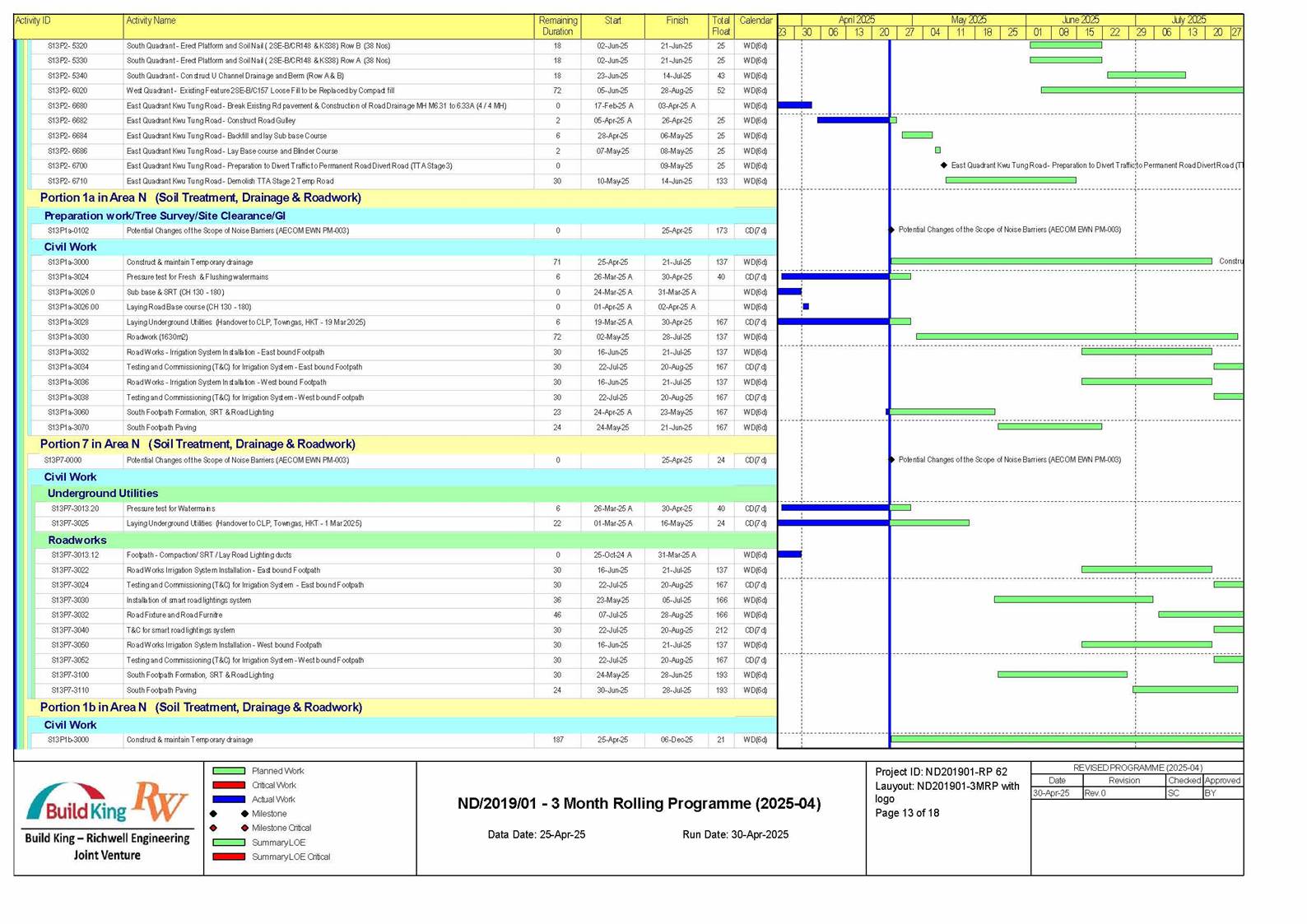Click the finish date 06-Dec-25

pos(677,740)
